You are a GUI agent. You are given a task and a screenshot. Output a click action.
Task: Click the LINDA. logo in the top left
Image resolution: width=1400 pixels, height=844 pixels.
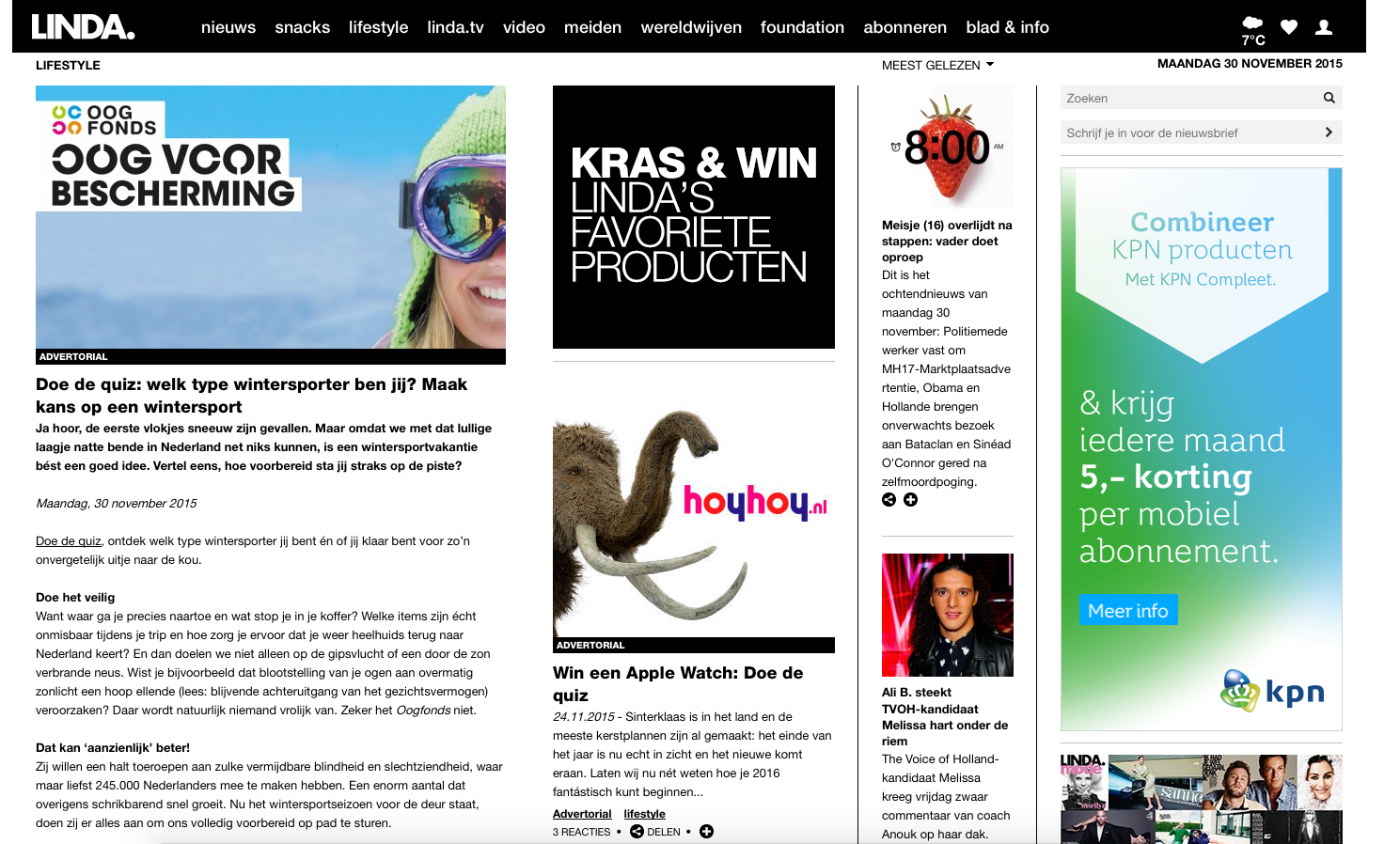tap(85, 26)
